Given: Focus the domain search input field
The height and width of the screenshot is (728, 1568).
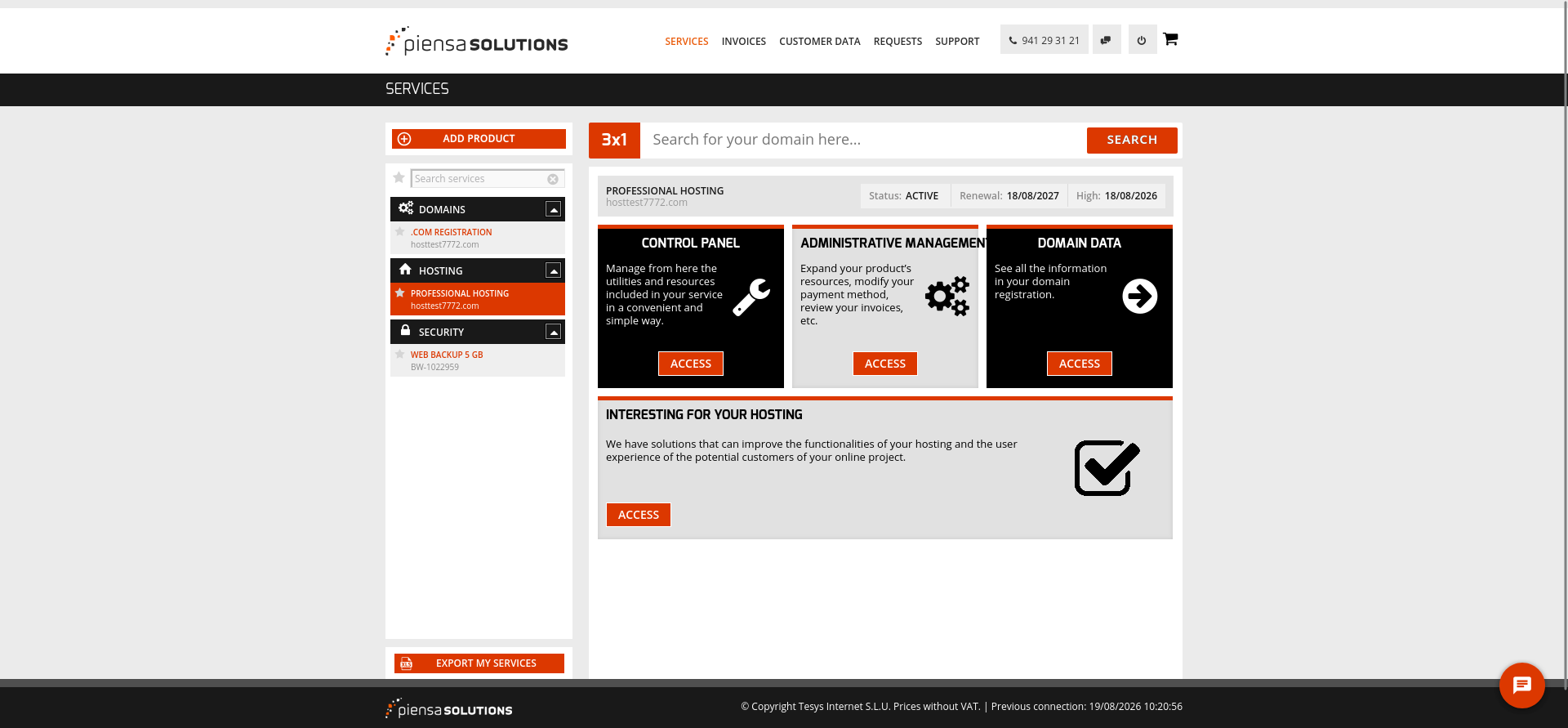Looking at the screenshot, I should (863, 140).
